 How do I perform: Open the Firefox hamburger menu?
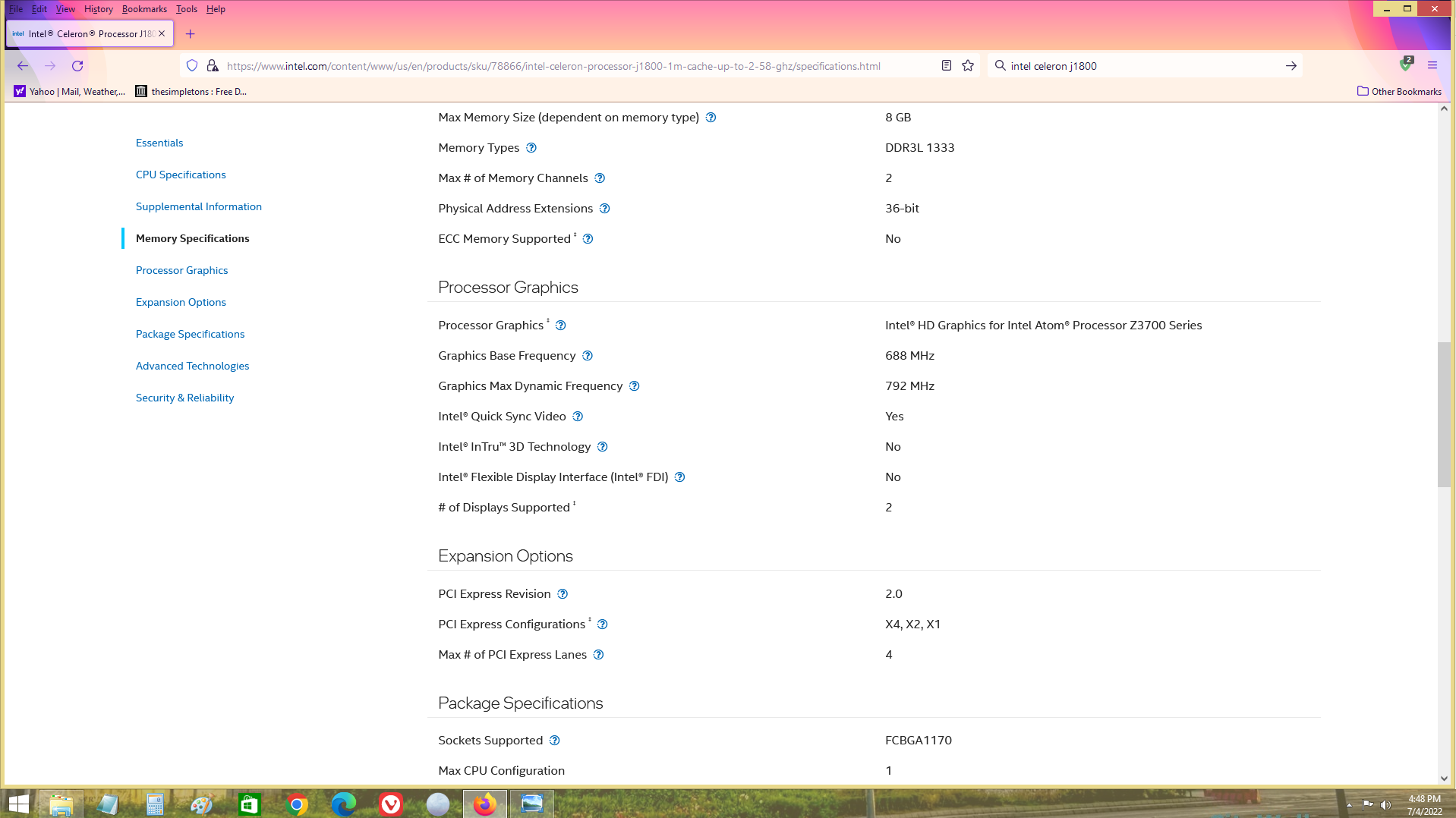click(x=1432, y=66)
